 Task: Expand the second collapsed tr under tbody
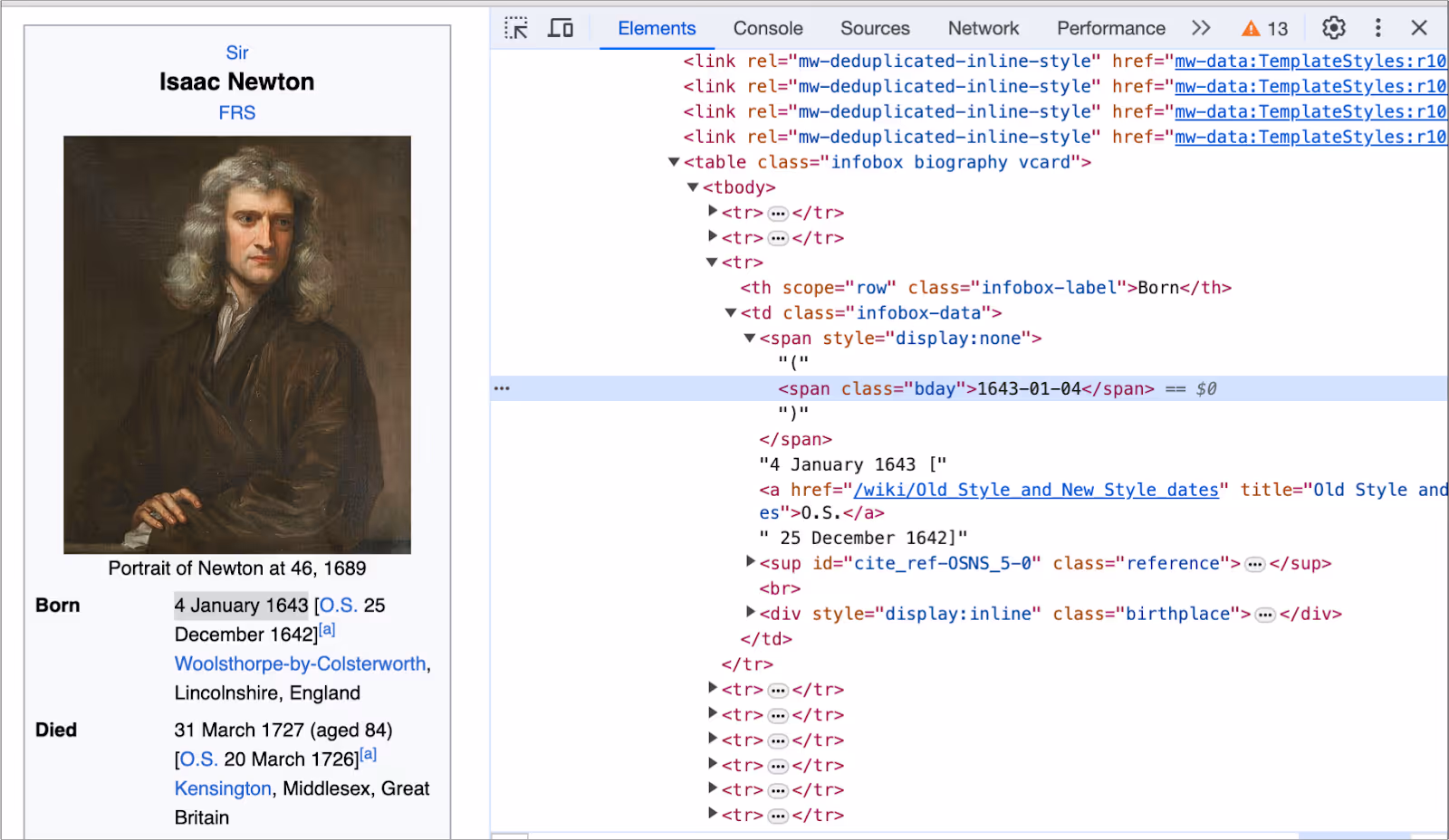coord(713,237)
